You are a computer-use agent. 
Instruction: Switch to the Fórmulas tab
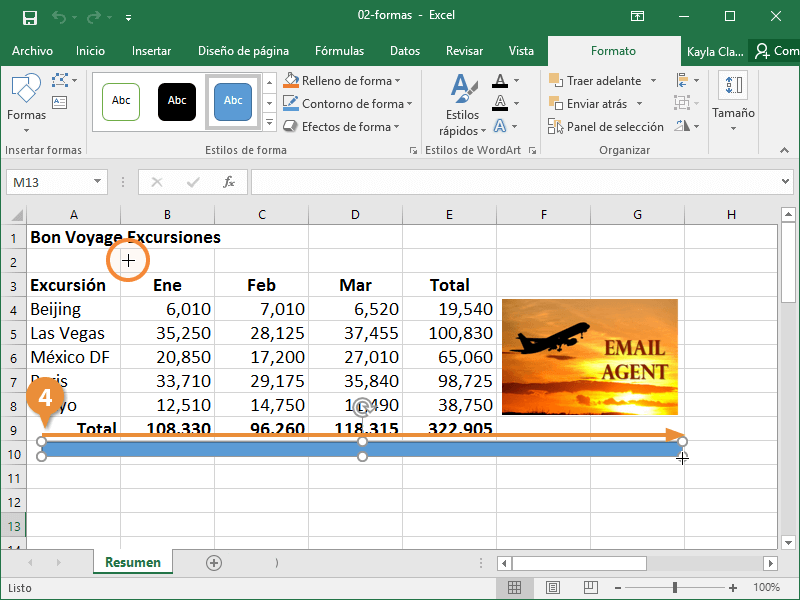coord(339,51)
